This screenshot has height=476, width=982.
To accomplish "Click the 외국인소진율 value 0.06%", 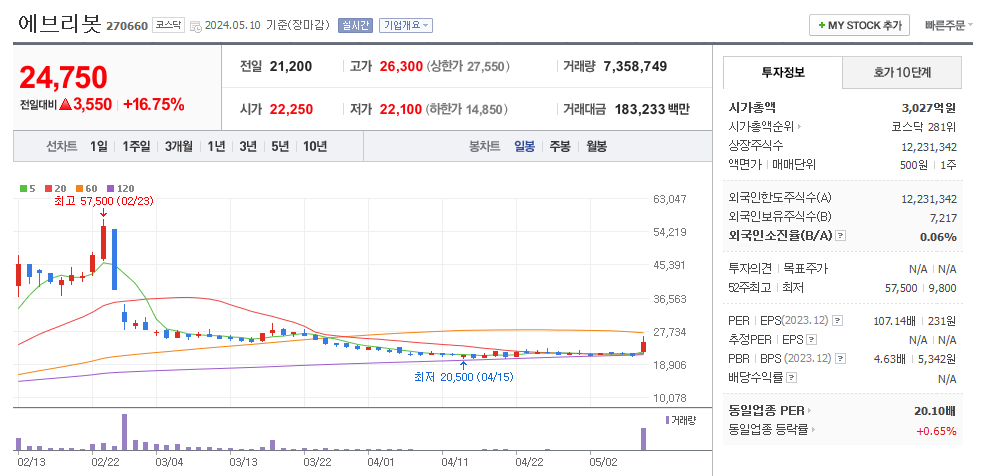I will click(938, 237).
